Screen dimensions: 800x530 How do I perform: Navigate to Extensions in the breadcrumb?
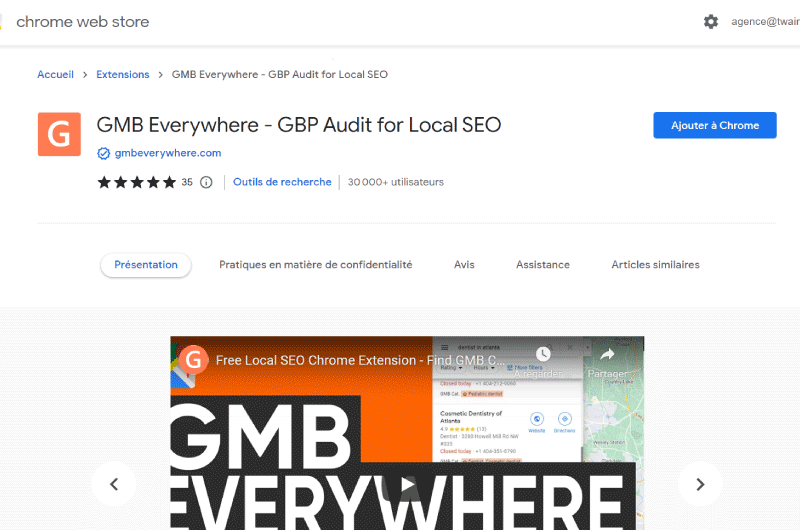point(122,75)
